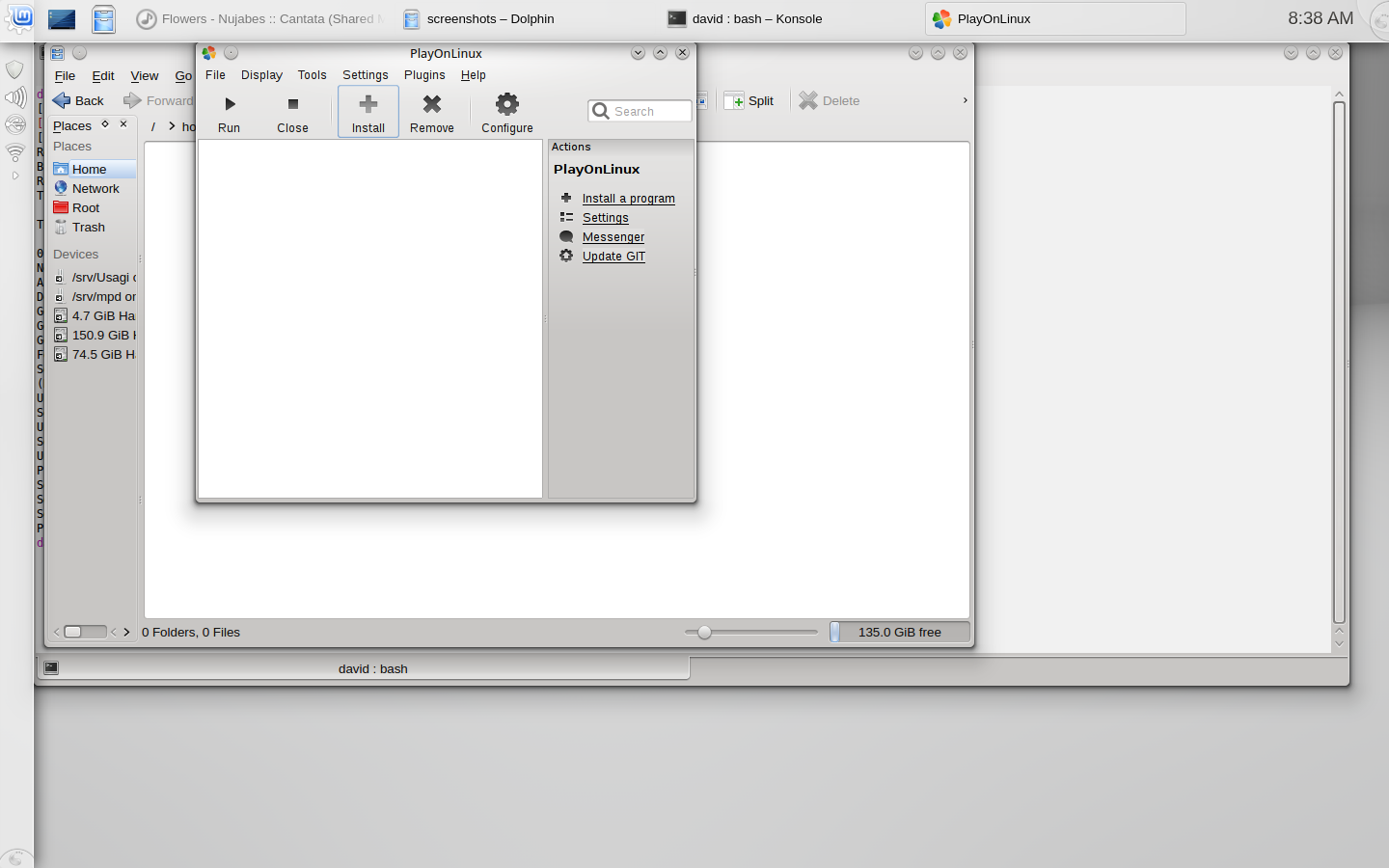Select Network in Dolphin Places panel
Viewport: 1389px width, 868px height.
click(x=93, y=188)
